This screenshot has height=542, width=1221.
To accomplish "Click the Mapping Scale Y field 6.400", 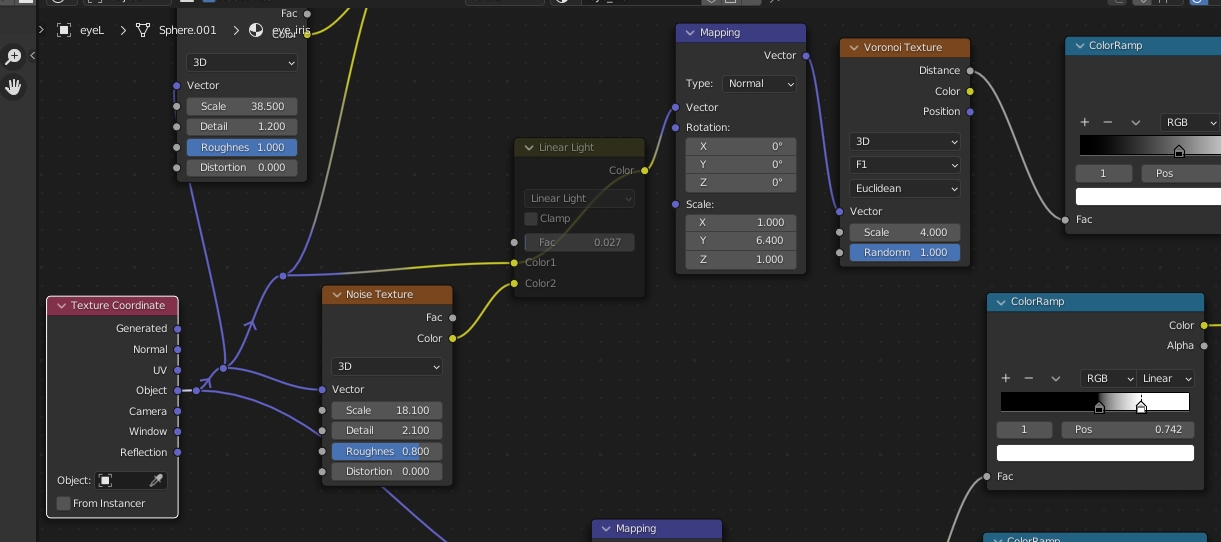I will (741, 240).
